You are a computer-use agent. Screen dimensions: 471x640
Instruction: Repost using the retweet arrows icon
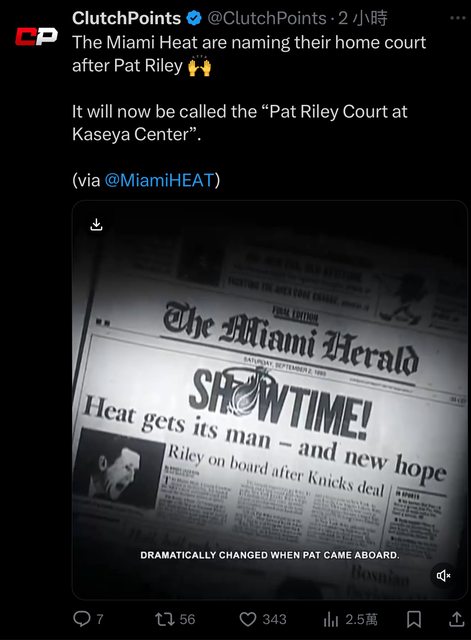(x=165, y=619)
